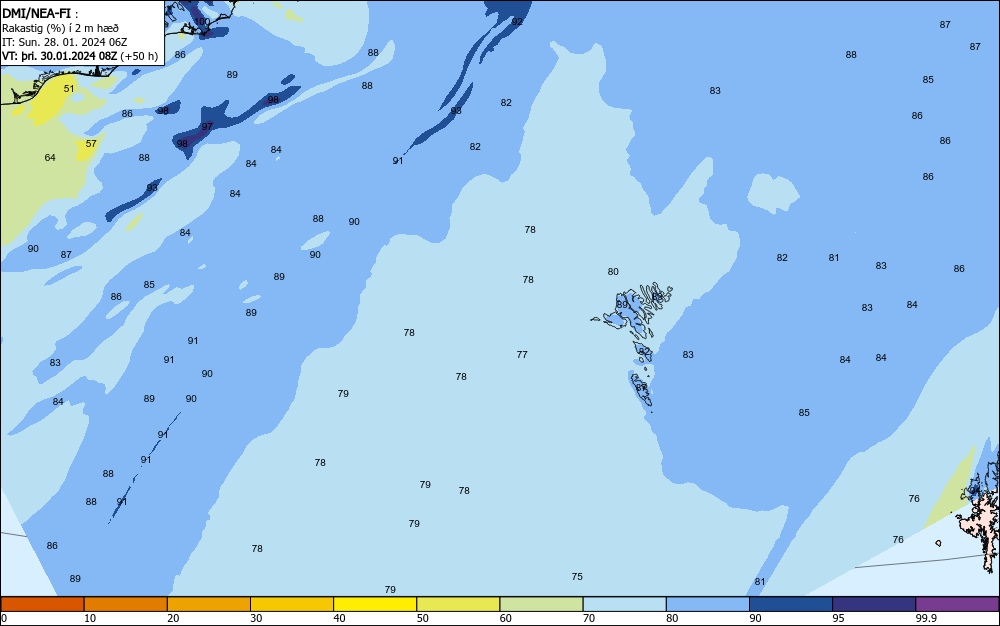
Task: Click the indigo 95–99.9 legend segment
Action: 874,604
